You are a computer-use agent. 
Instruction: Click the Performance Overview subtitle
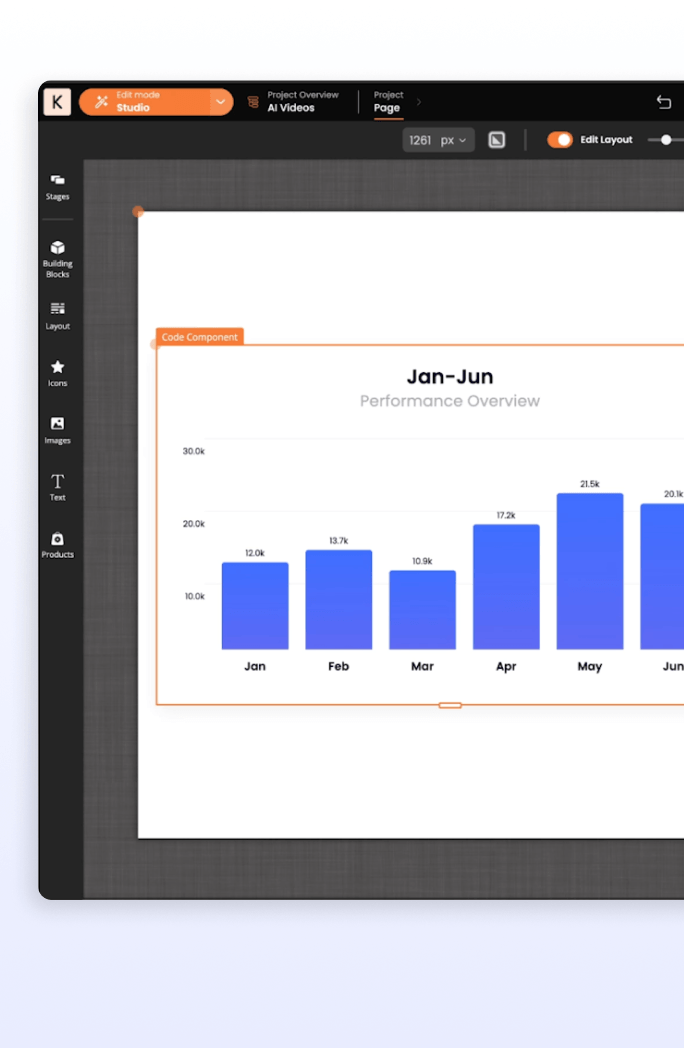click(450, 401)
